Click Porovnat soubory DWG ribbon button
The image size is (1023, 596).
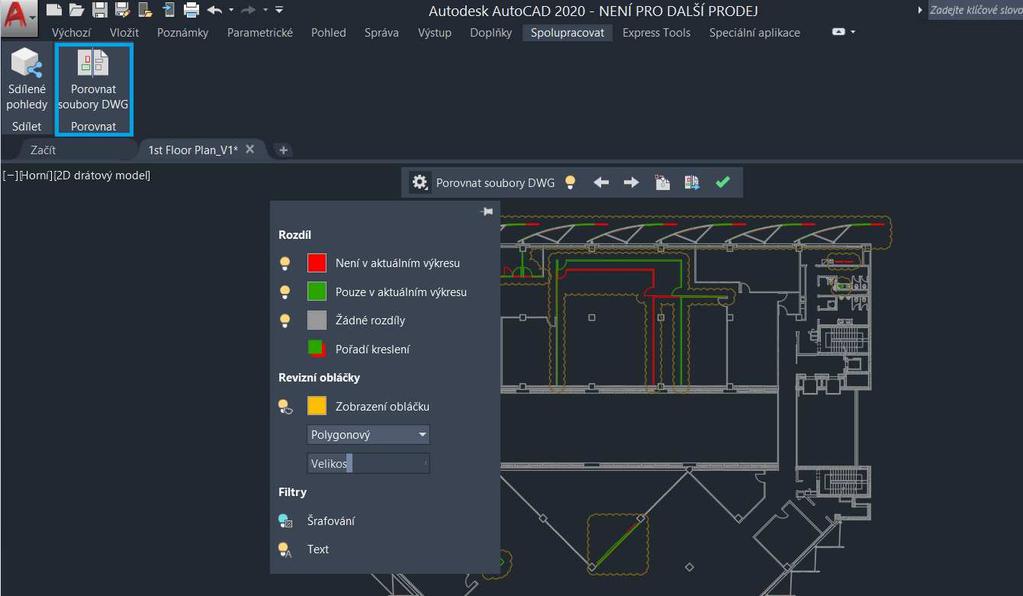pyautogui.click(x=93, y=80)
